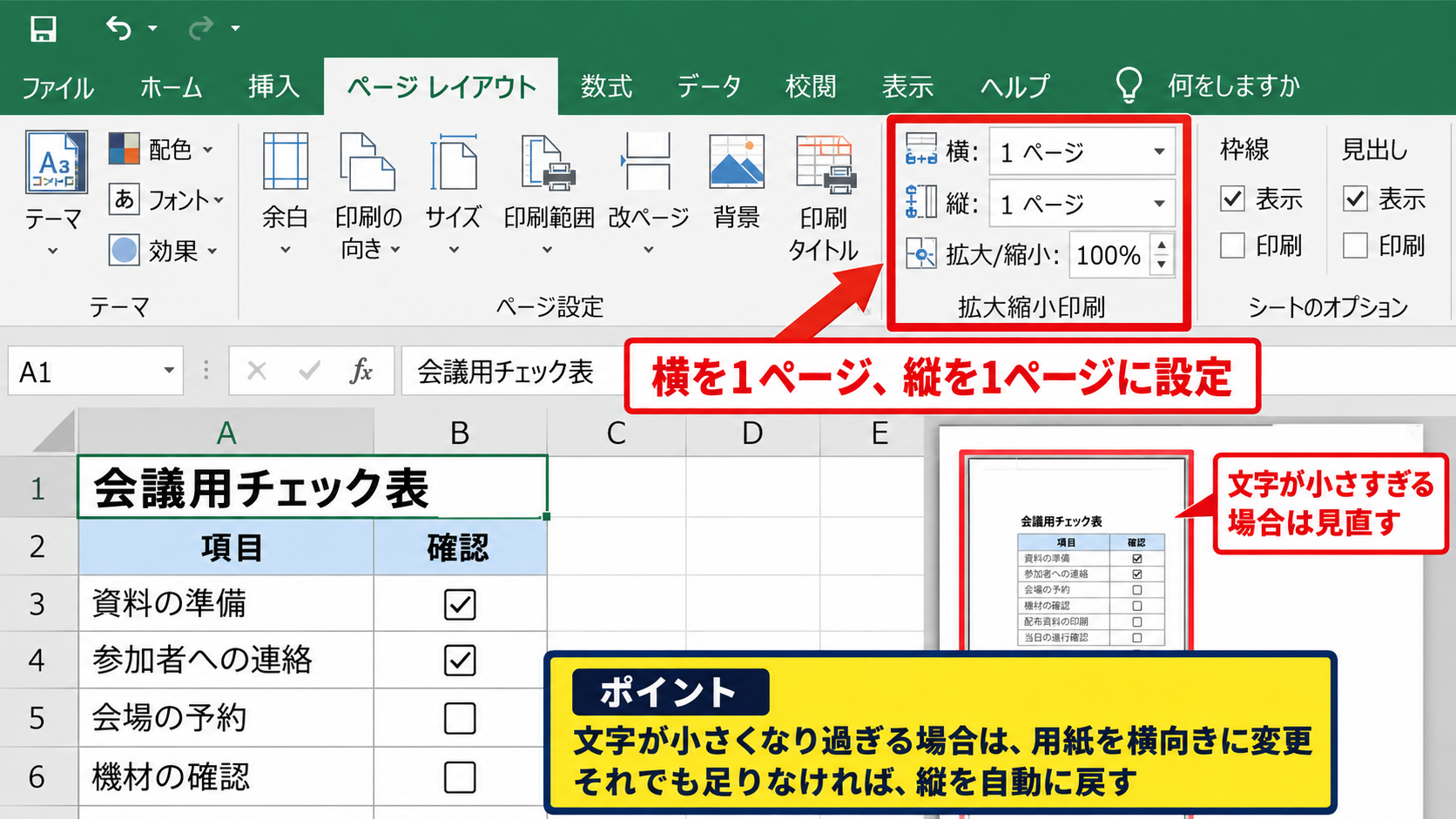Open Quick Access Toolbar customize arrow
Screen dimensions: 1456x819
(235, 29)
